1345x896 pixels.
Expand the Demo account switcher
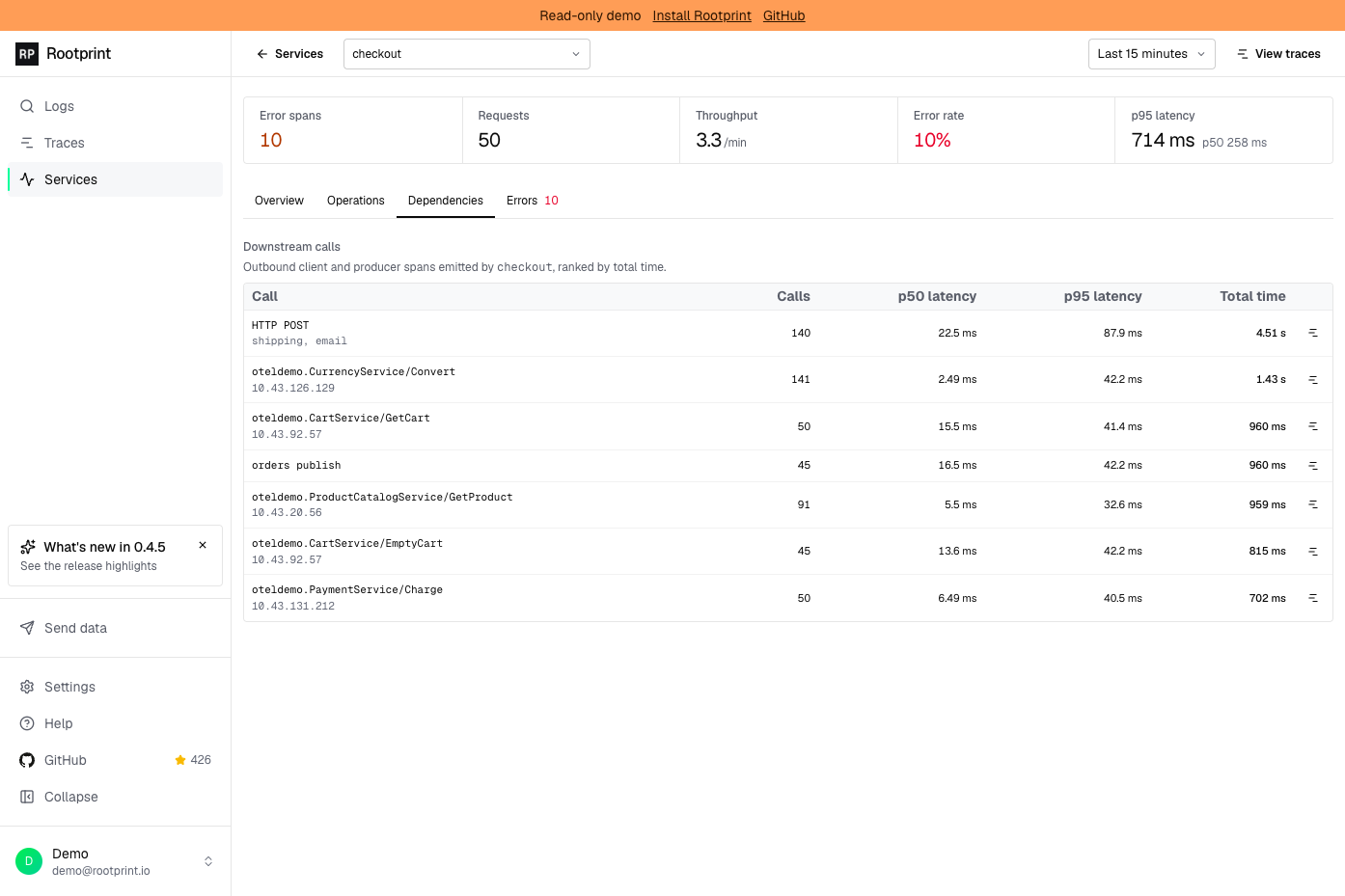pos(115,861)
